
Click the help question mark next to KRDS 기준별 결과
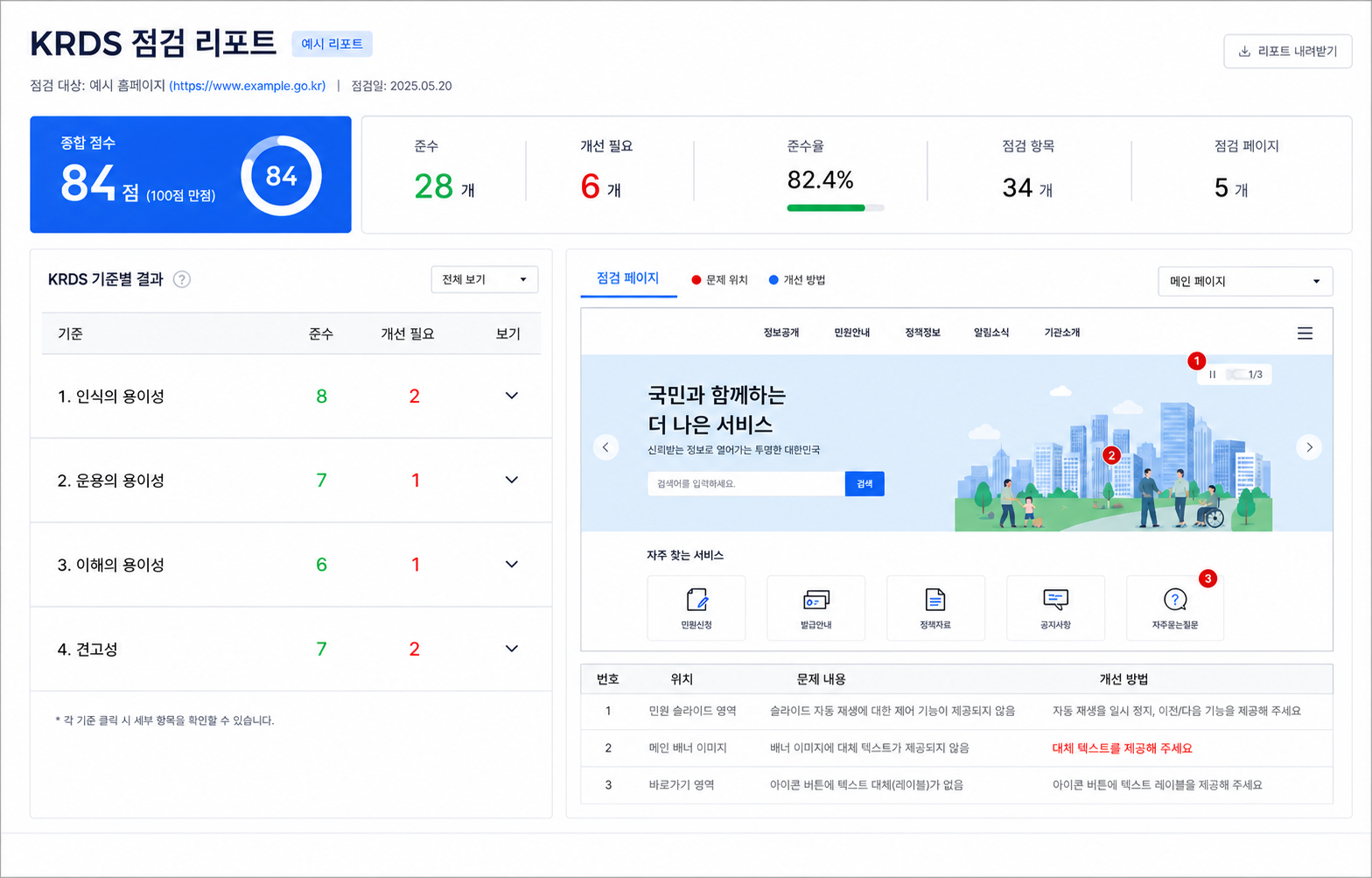tap(181, 279)
